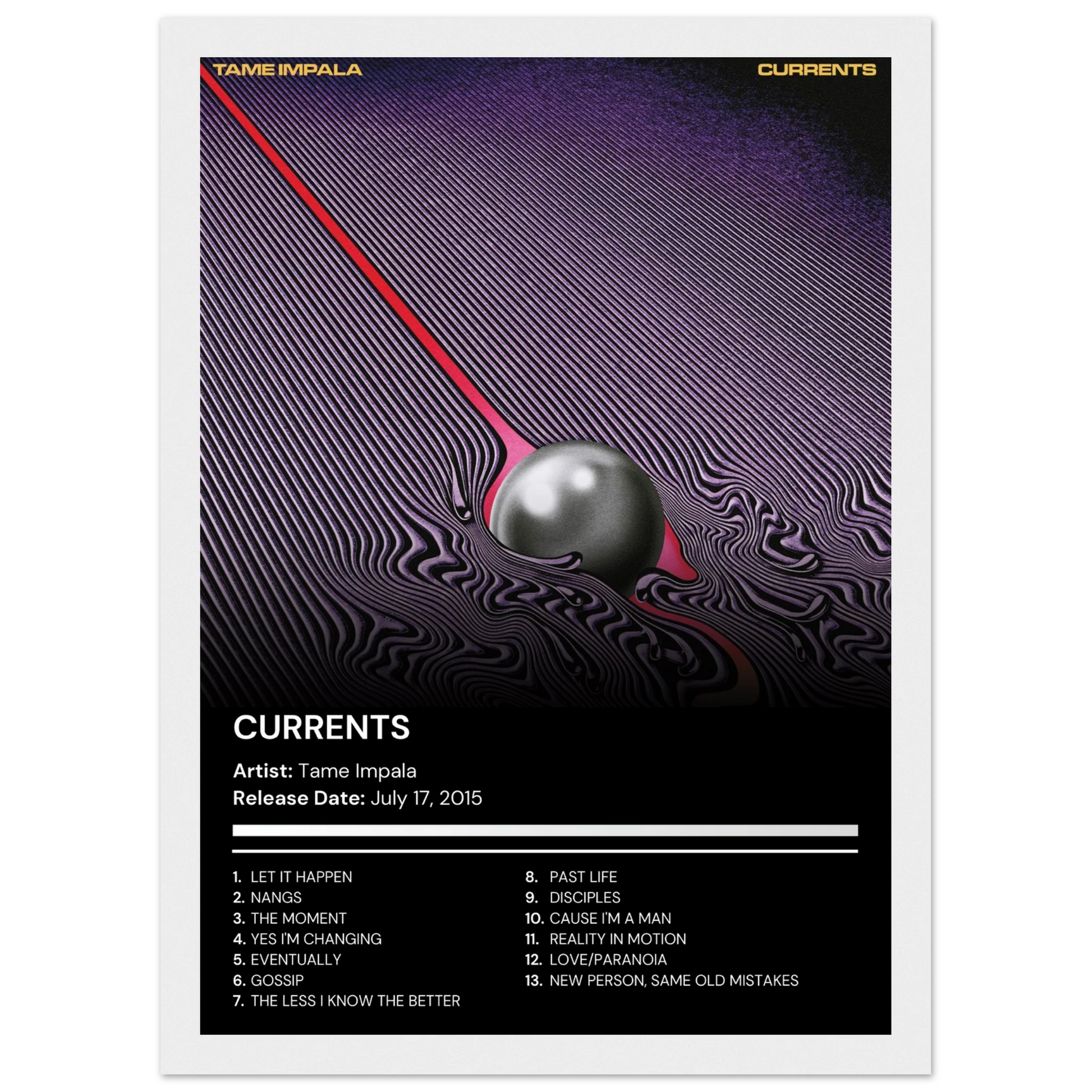The width and height of the screenshot is (1092, 1092).
Task: Select track 13 NEW PERSON, SAME OLD MISTAKES
Action: coord(673,980)
